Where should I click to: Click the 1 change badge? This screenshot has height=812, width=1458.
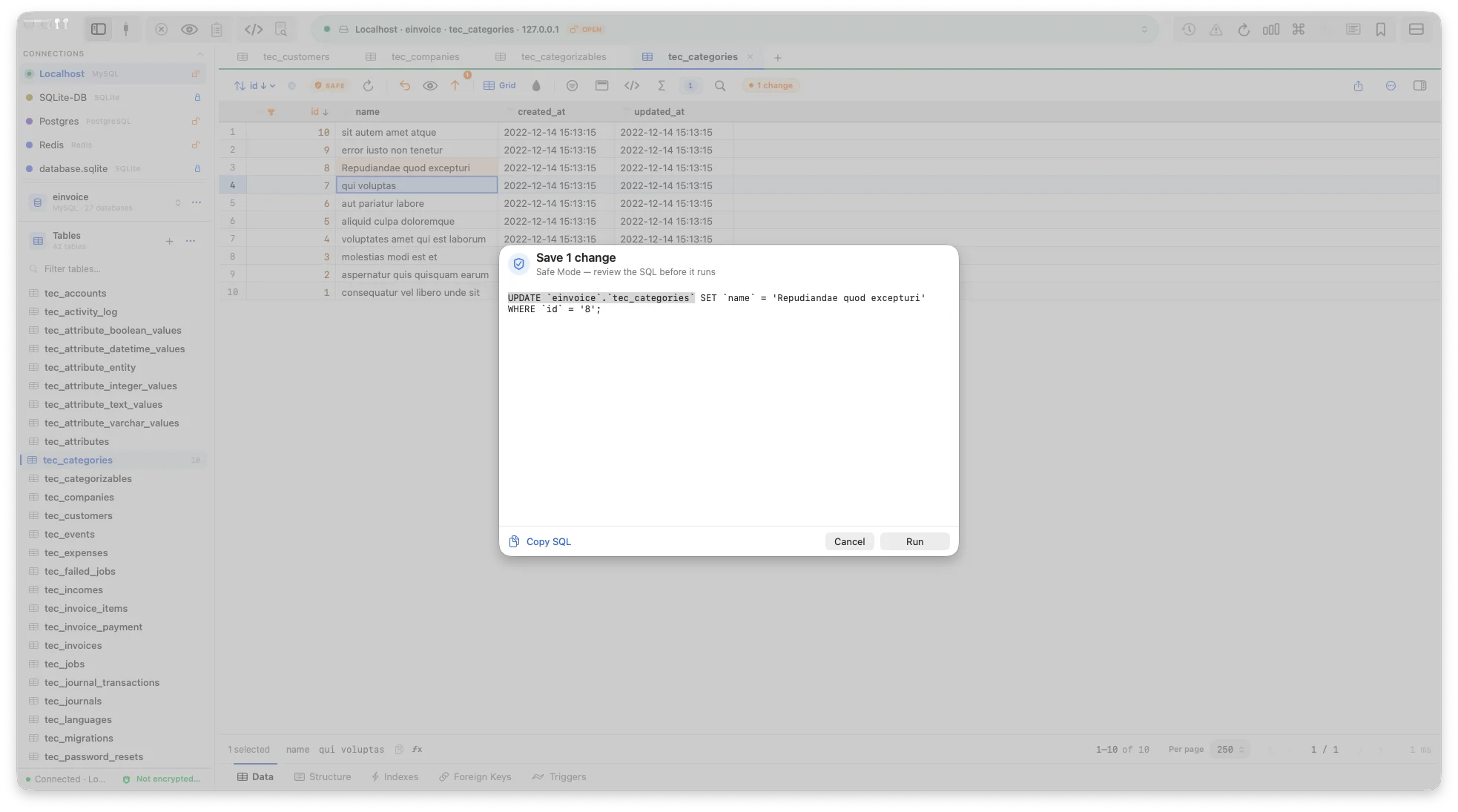pos(771,85)
